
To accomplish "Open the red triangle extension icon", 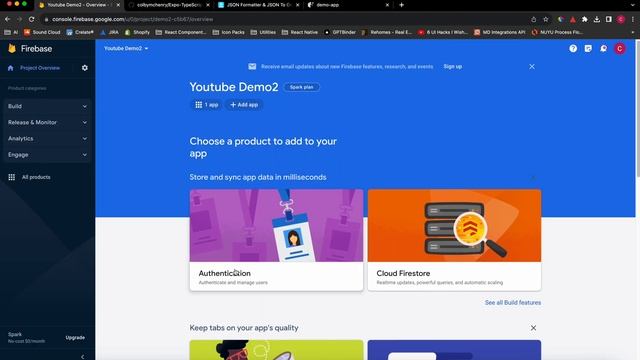I will (x=573, y=19).
